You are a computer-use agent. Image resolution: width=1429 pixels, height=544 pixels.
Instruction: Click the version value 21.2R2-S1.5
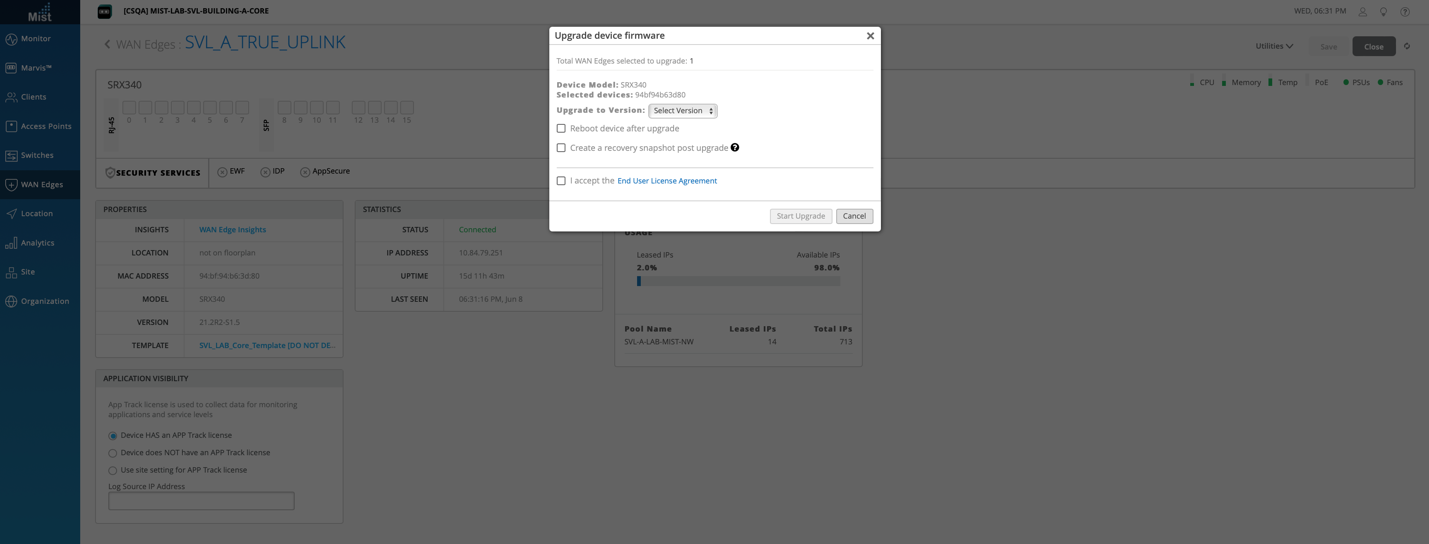point(219,323)
